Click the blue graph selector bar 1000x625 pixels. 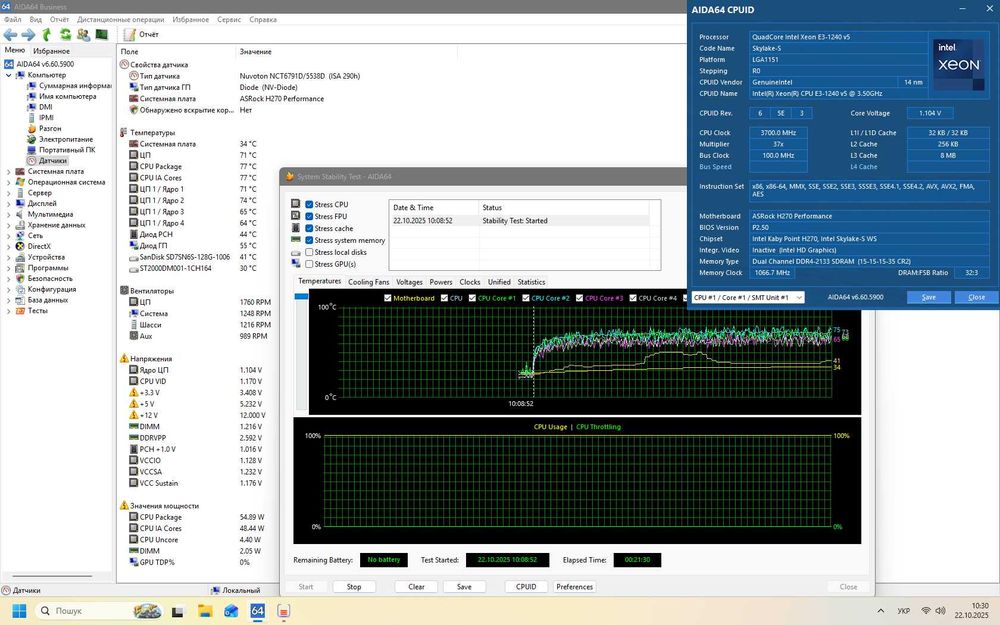tap(301, 297)
